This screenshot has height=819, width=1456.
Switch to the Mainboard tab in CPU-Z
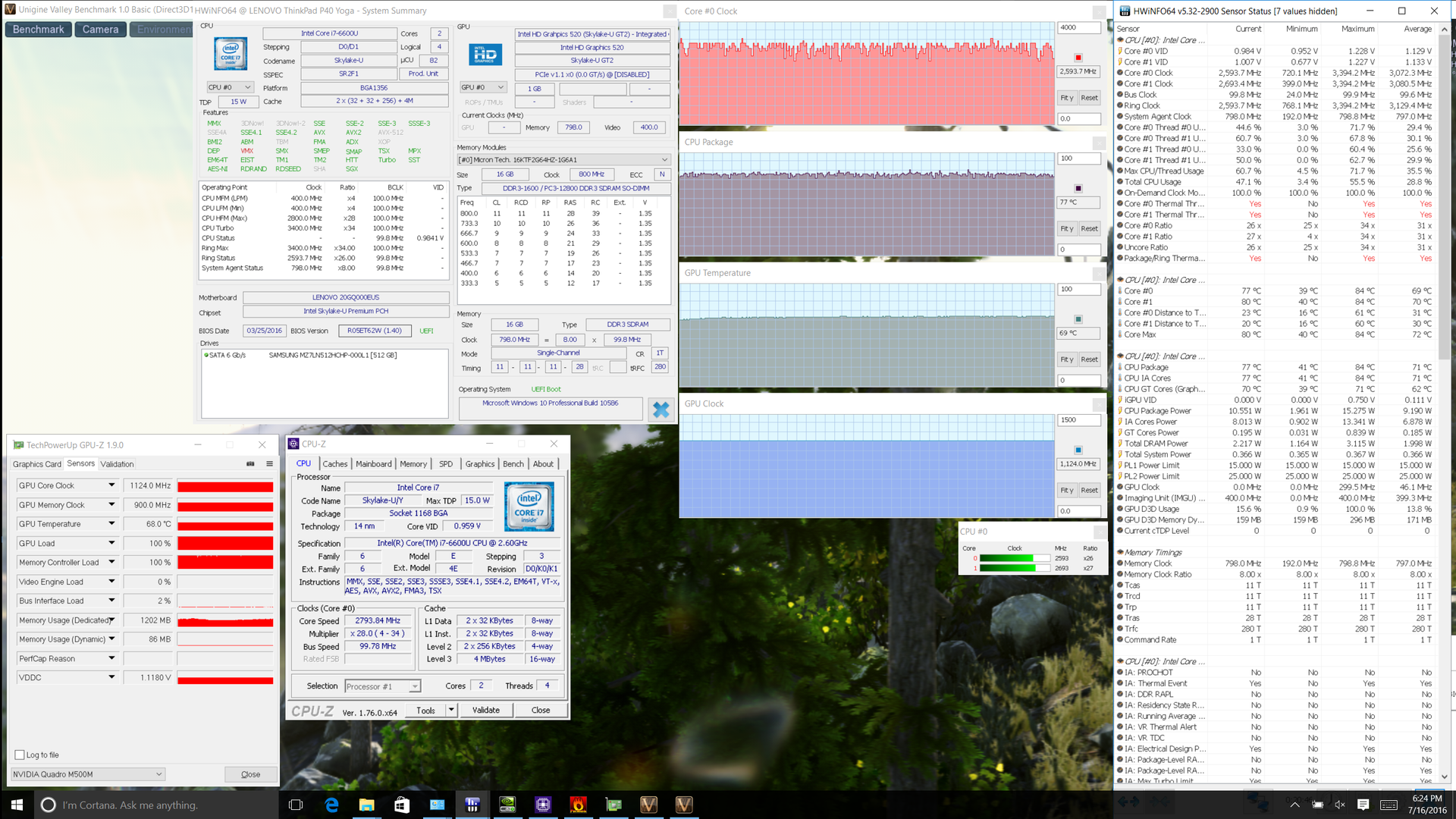click(373, 464)
